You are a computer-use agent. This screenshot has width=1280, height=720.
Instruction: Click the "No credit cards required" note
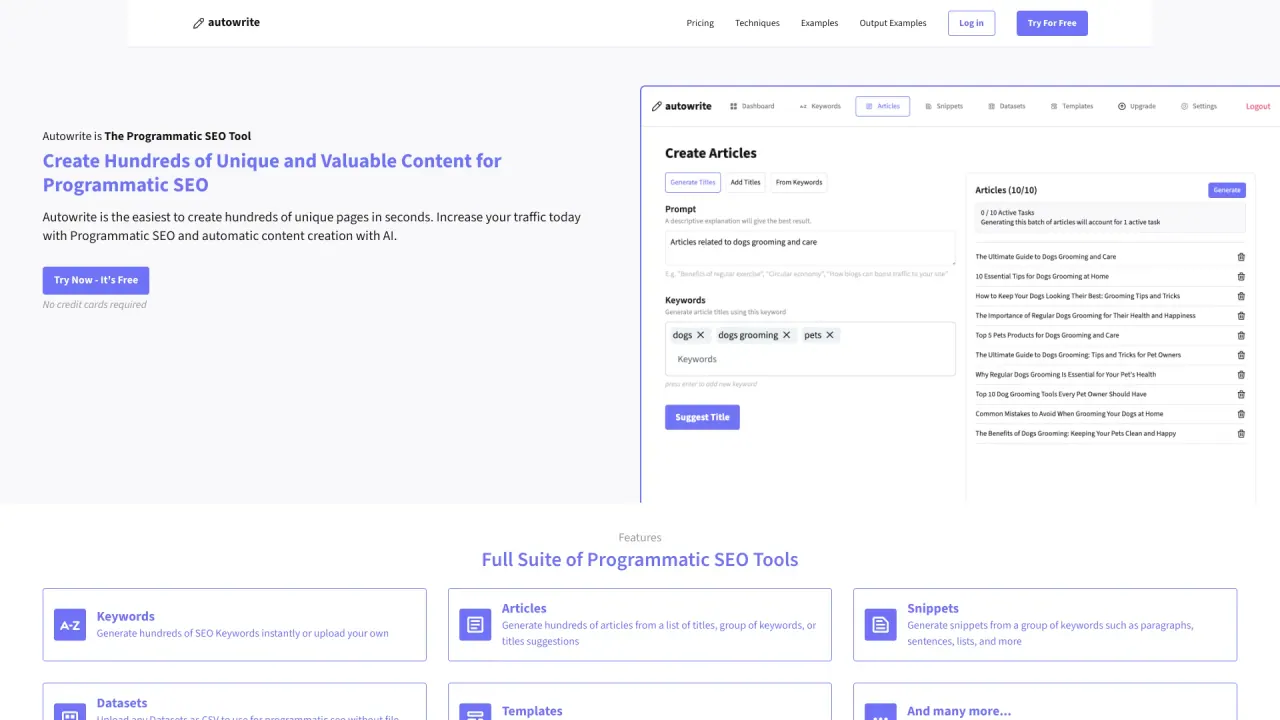click(95, 305)
